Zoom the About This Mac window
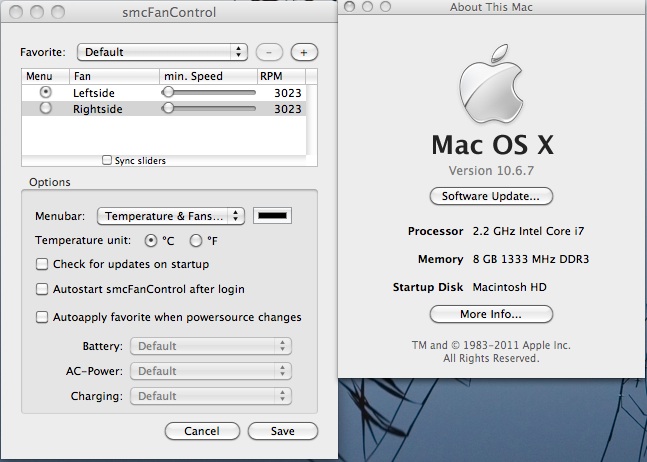The image size is (647, 462). (385, 6)
